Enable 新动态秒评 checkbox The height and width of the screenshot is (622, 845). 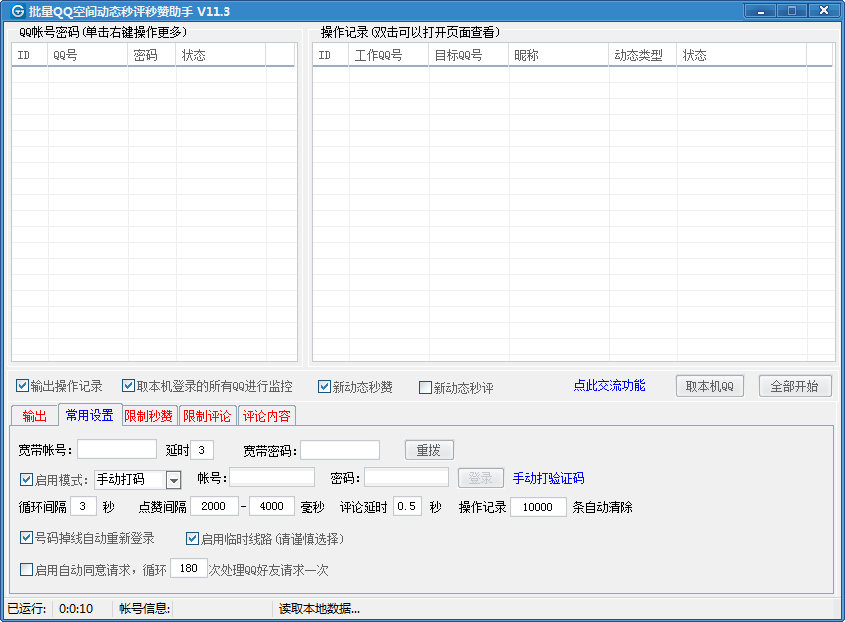coord(426,388)
